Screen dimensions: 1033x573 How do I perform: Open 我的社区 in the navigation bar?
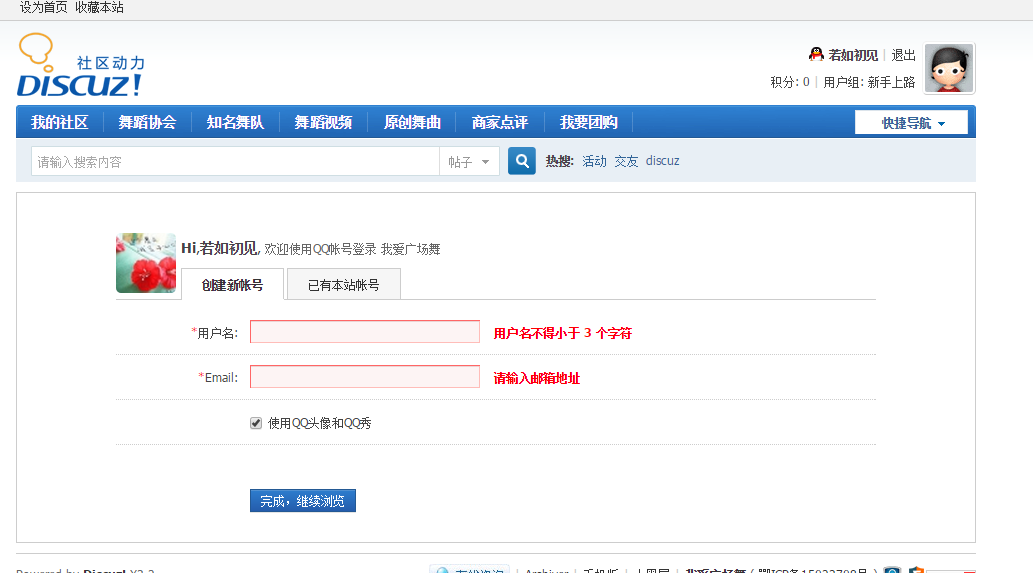(x=59, y=123)
